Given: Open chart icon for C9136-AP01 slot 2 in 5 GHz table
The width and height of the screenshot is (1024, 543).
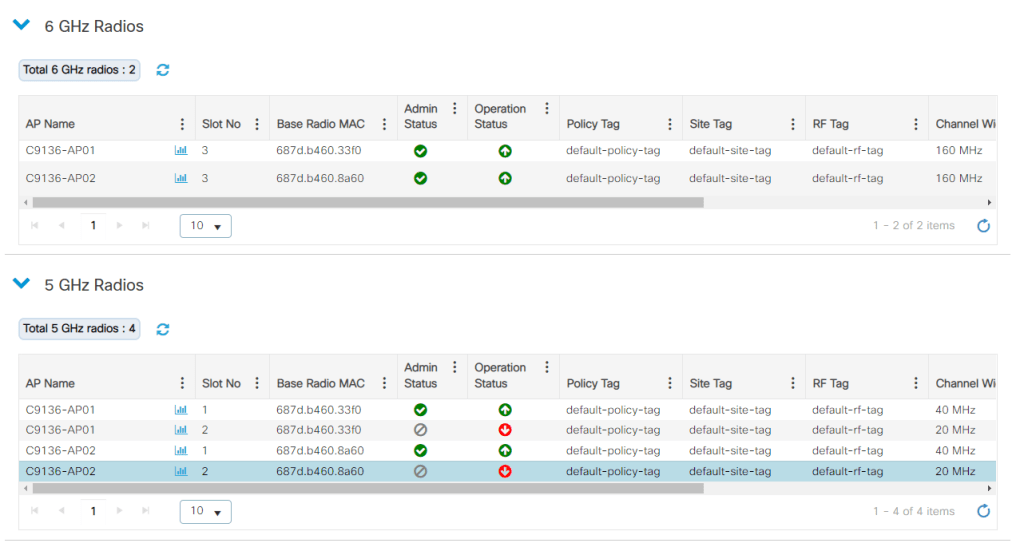Looking at the screenshot, I should [181, 430].
